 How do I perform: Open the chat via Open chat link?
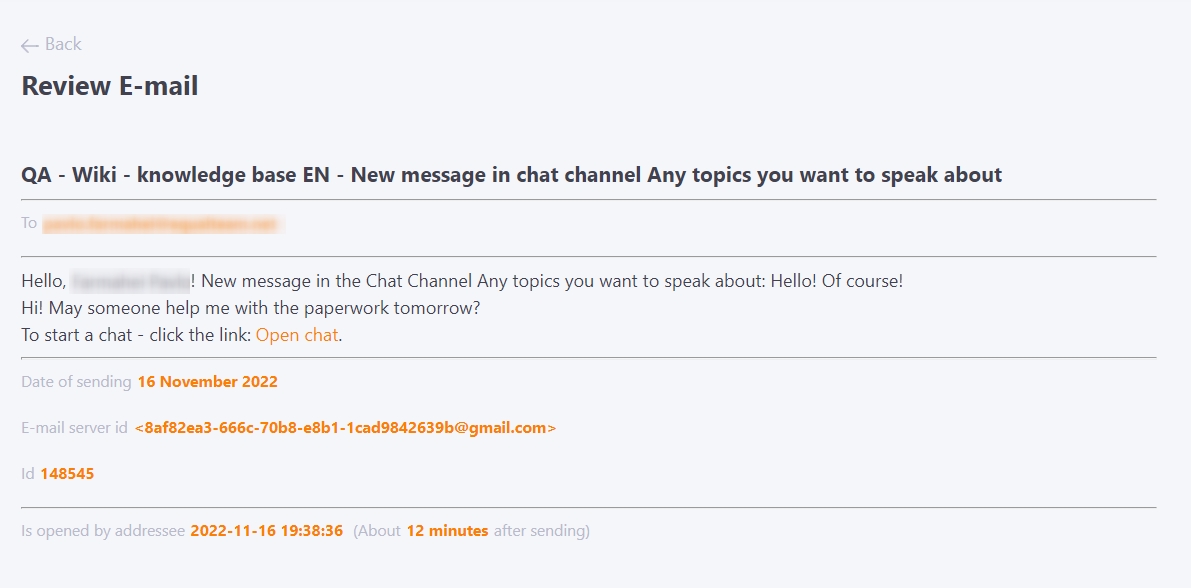tap(297, 335)
